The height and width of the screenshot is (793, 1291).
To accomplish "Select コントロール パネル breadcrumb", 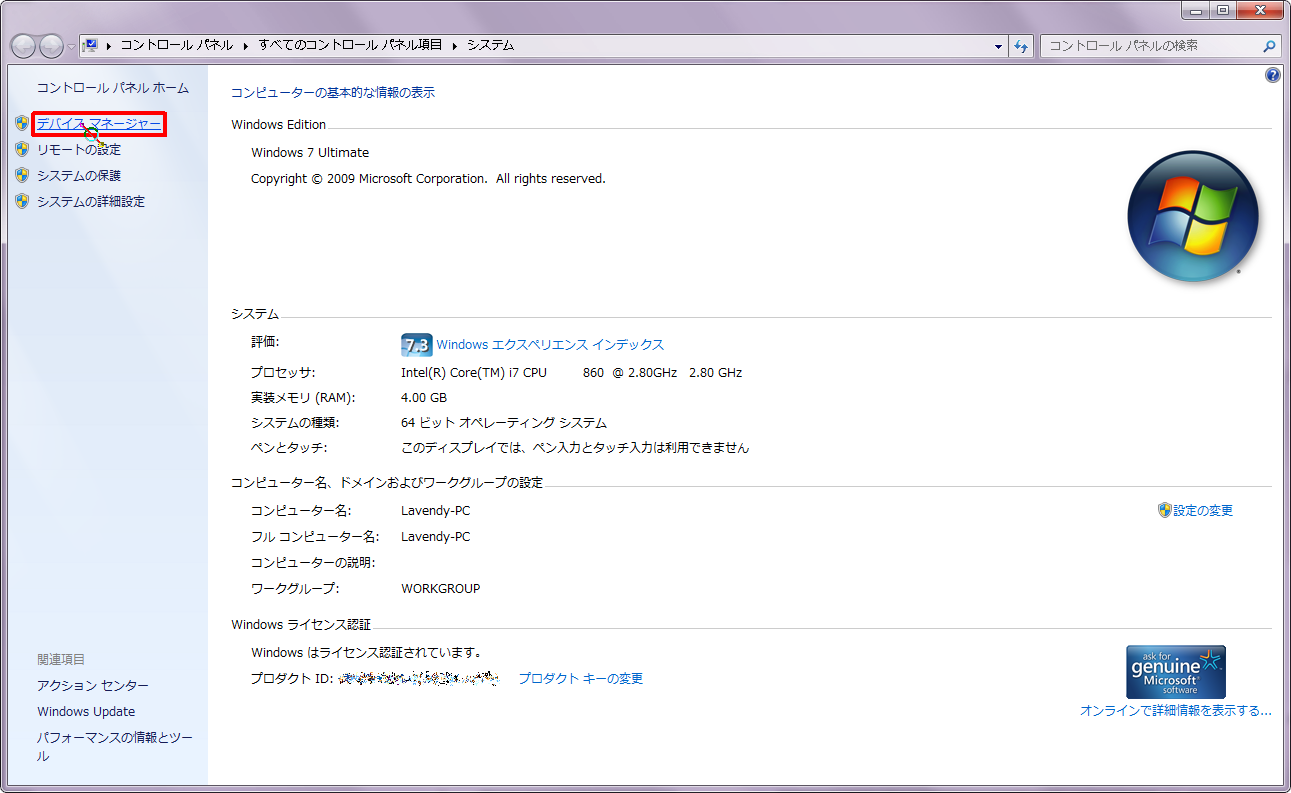I will pos(177,45).
